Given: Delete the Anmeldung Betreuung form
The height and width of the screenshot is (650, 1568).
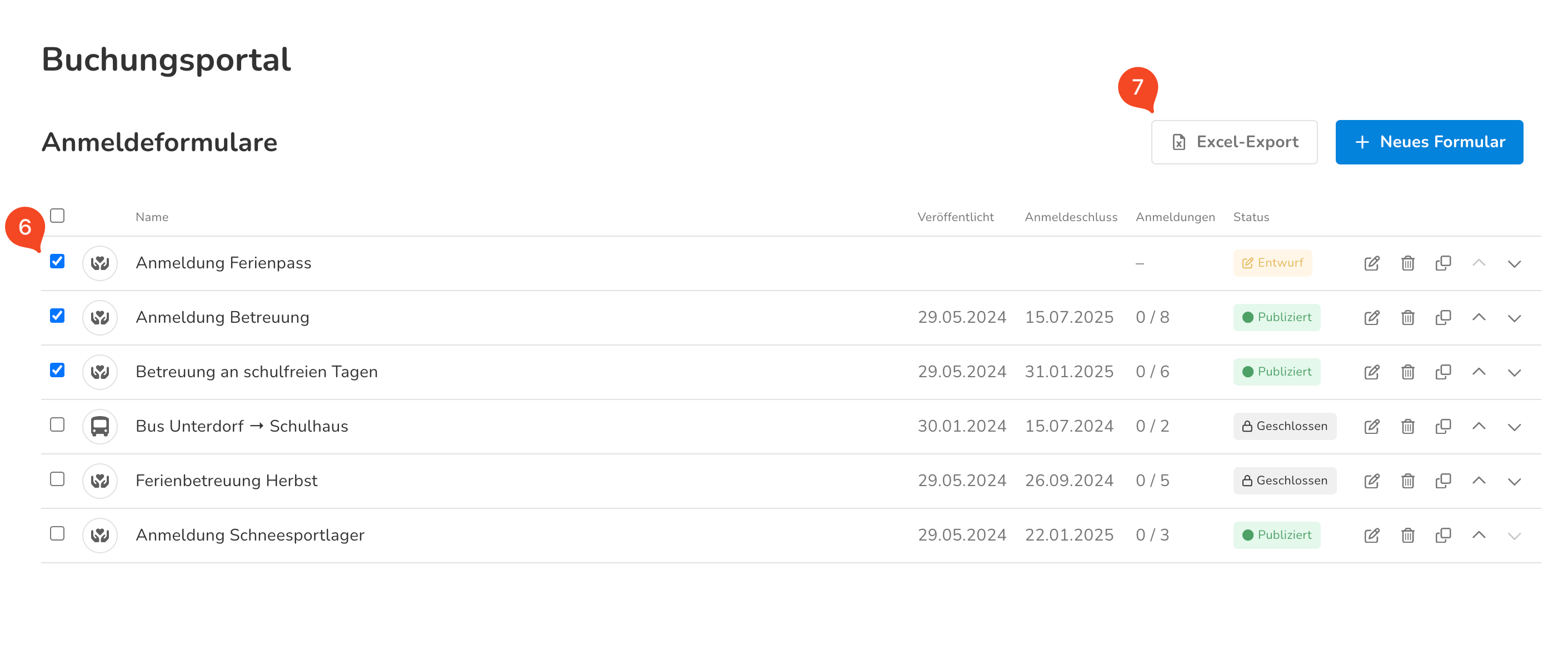Looking at the screenshot, I should [x=1407, y=318].
